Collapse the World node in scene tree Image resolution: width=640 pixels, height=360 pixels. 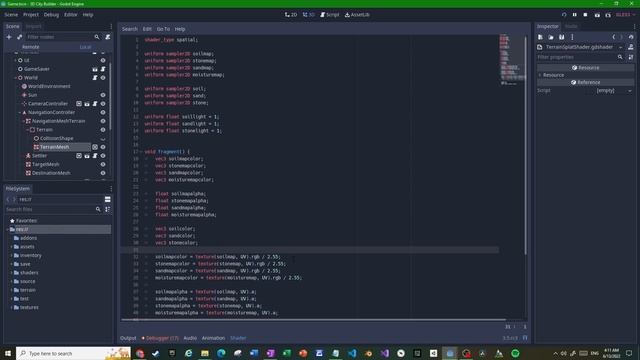tap(16, 78)
